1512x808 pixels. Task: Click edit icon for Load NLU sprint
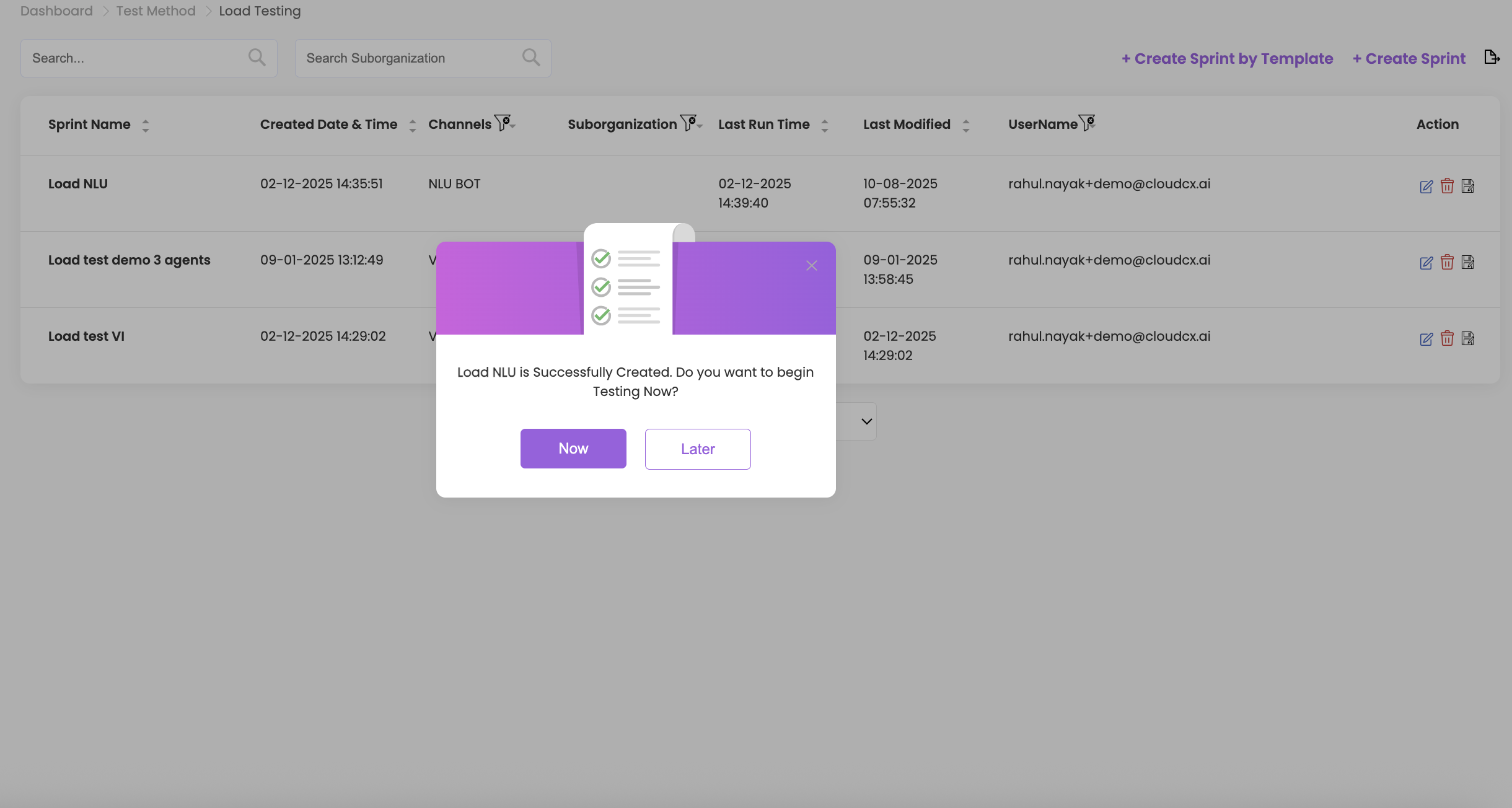(x=1426, y=187)
